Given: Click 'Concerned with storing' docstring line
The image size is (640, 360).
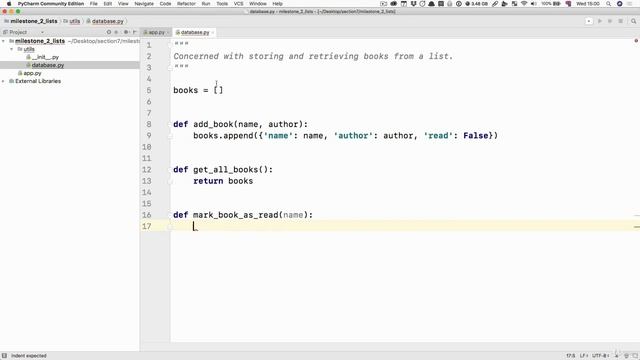Looking at the screenshot, I should coord(313,56).
